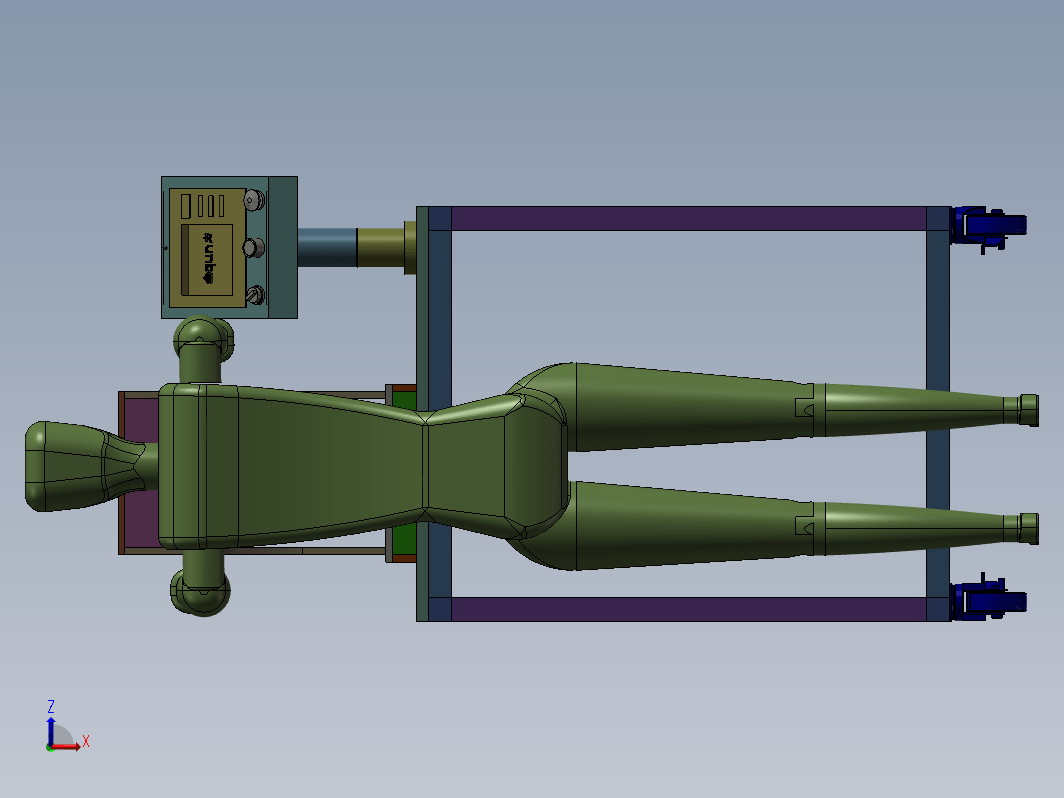This screenshot has height=798, width=1064.
Task: Select the right vertical blue frame bar
Action: coord(938,414)
